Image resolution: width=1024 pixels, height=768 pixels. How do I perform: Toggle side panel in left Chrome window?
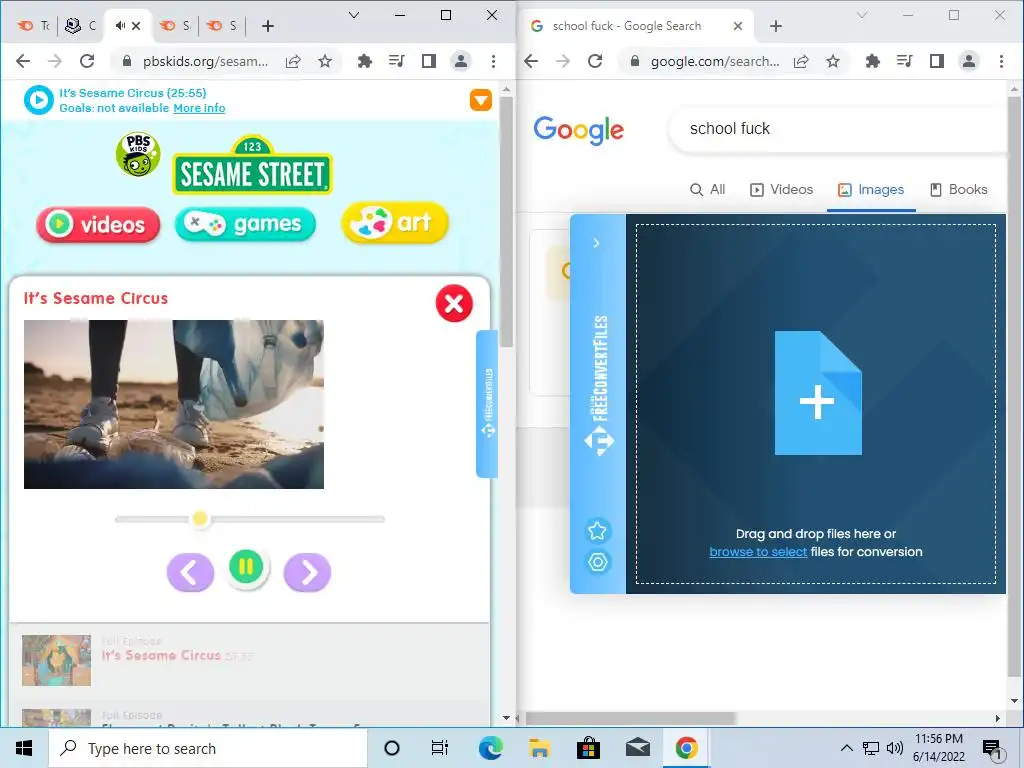coord(428,61)
